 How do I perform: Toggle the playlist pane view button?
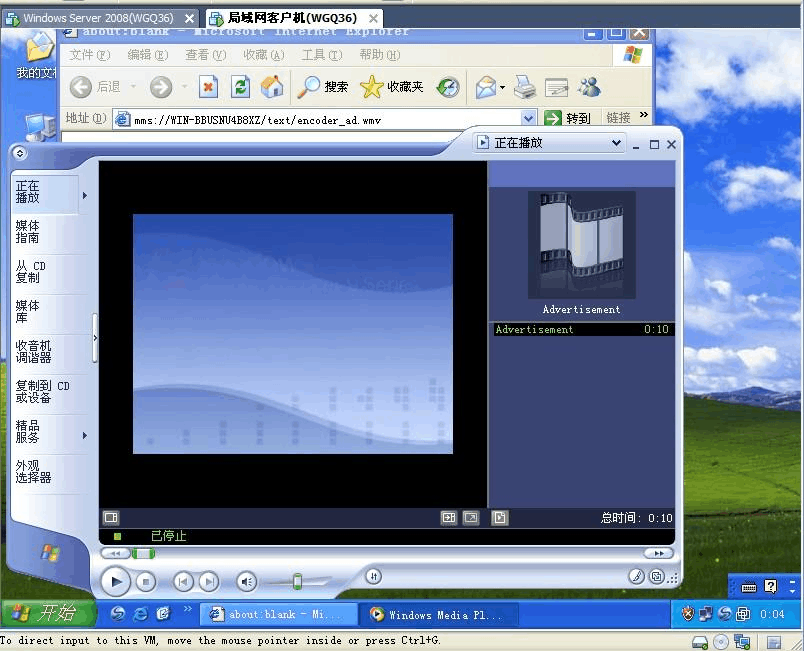tap(500, 518)
